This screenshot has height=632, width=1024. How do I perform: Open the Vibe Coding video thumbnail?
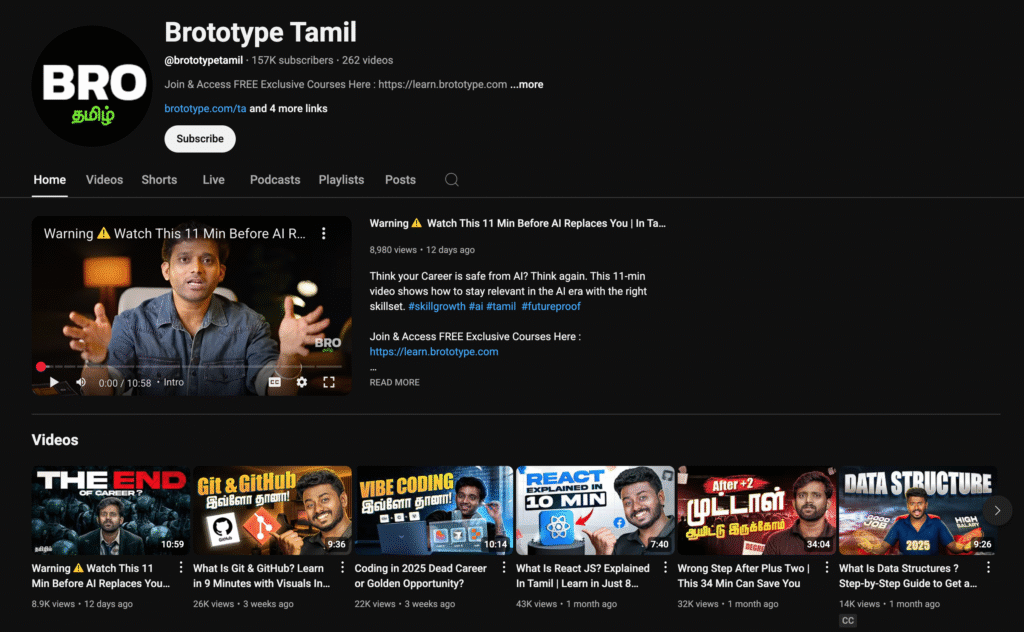(x=434, y=511)
